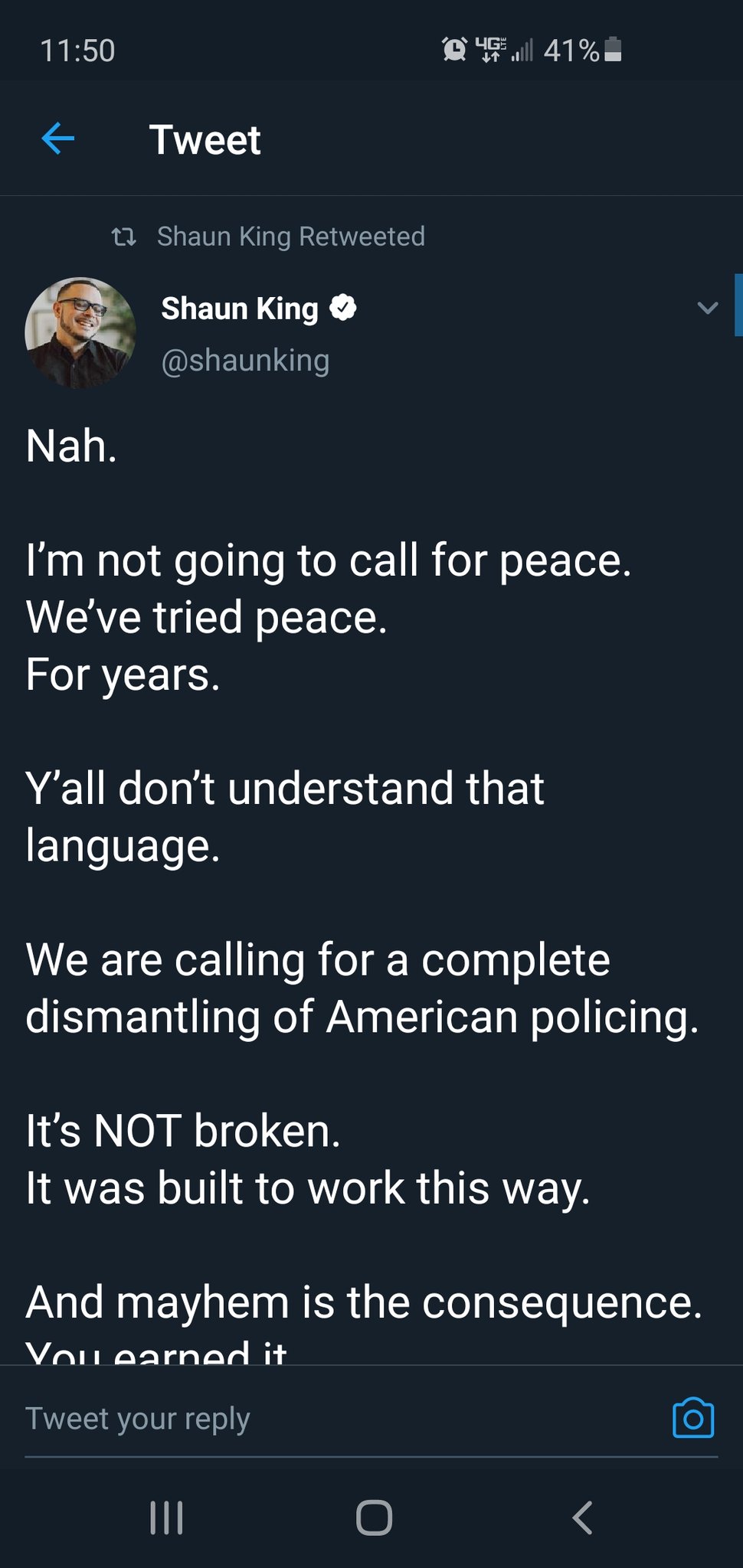Viewport: 743px width, 1568px height.
Task: Click the "Shaun King Retweeted" label
Action: coord(290,237)
